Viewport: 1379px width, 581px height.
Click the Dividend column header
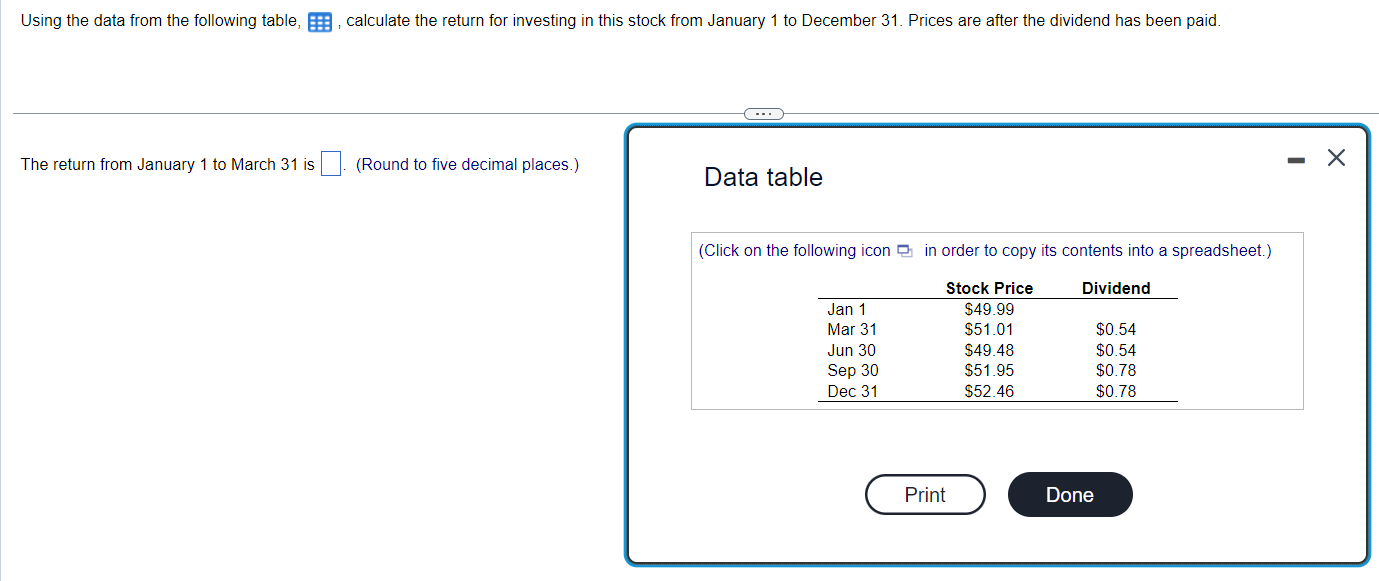coord(1116,288)
